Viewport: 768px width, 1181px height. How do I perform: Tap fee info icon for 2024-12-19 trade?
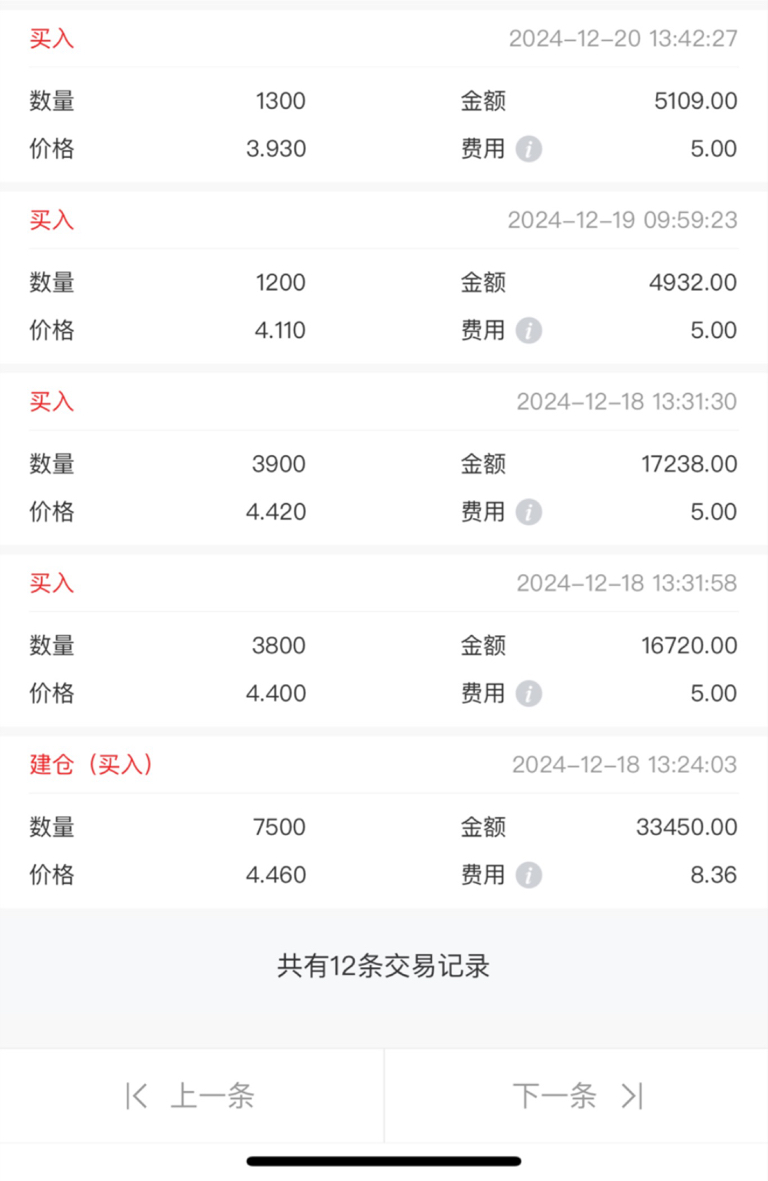529,331
